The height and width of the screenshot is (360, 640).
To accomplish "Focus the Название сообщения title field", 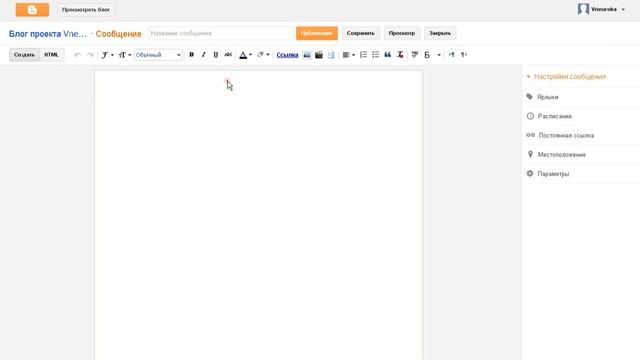I will click(221, 33).
